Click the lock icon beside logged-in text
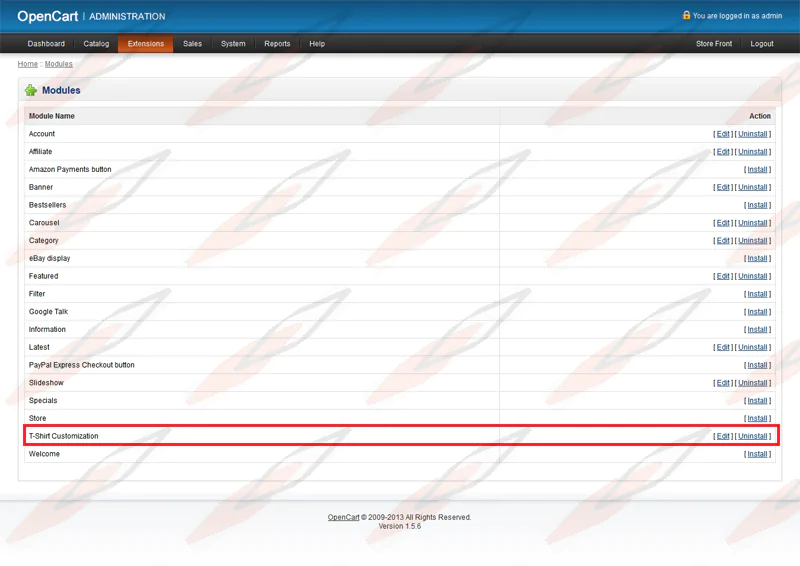Viewport: 800px width, 566px height. point(686,15)
